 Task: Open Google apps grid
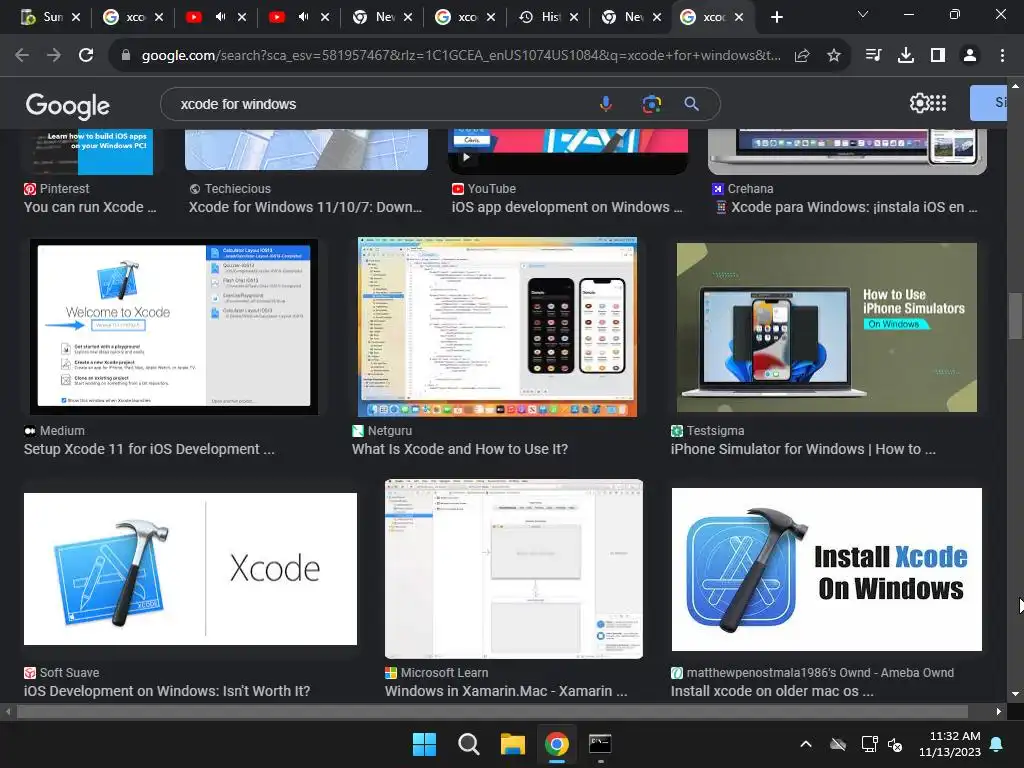click(938, 103)
